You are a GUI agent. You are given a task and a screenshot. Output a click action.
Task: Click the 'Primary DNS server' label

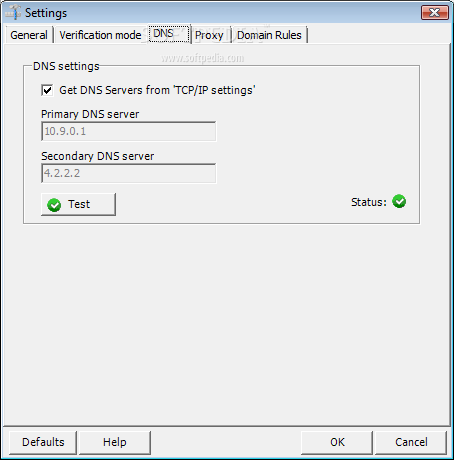90,114
